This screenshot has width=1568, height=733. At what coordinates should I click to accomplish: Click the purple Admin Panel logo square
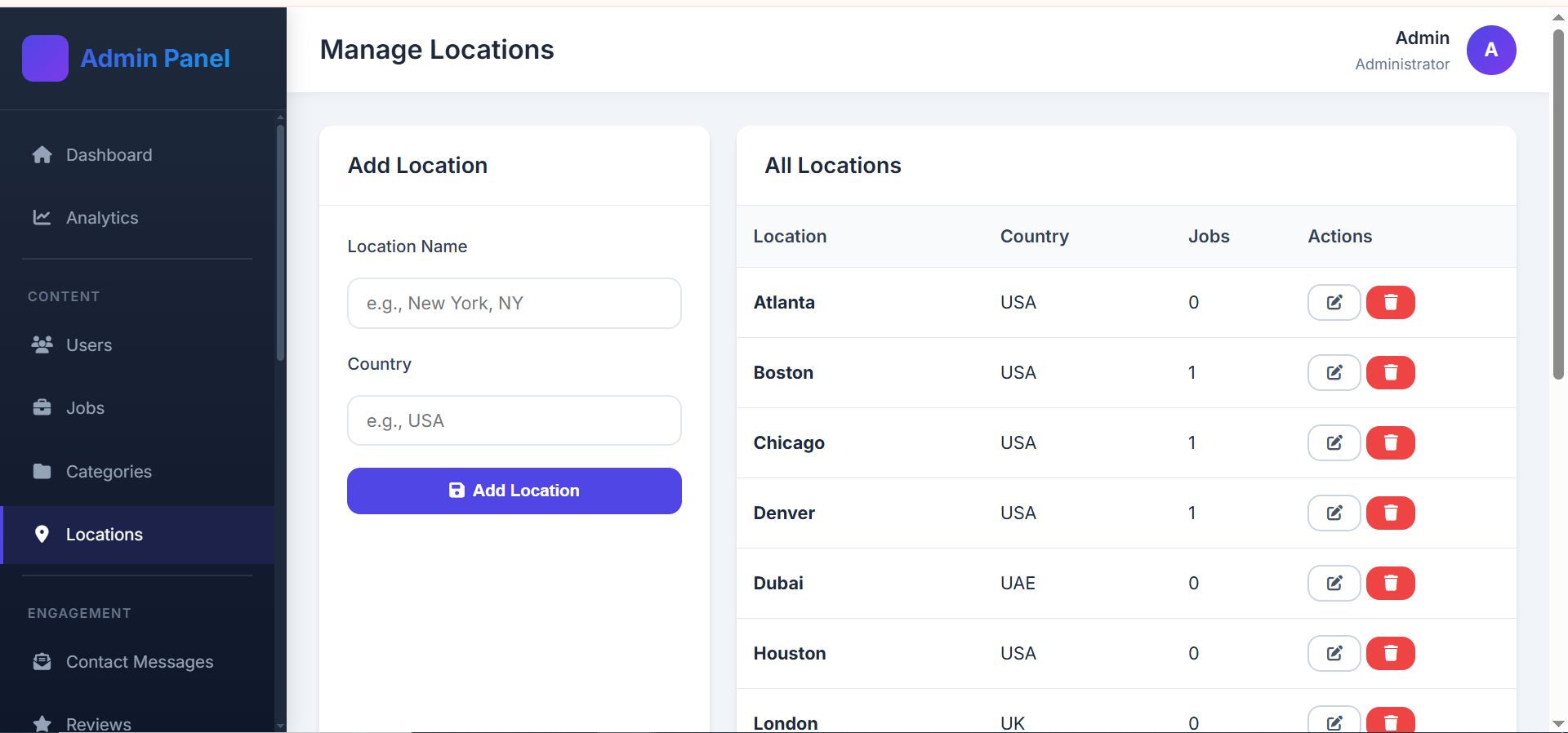[x=45, y=59]
